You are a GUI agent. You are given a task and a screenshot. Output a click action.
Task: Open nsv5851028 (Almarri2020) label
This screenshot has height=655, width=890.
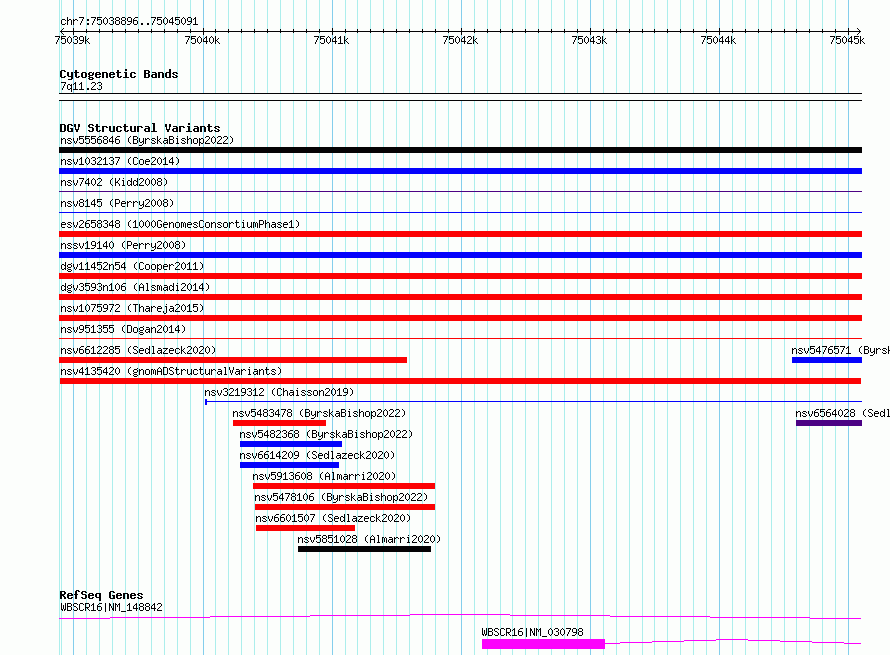point(369,539)
